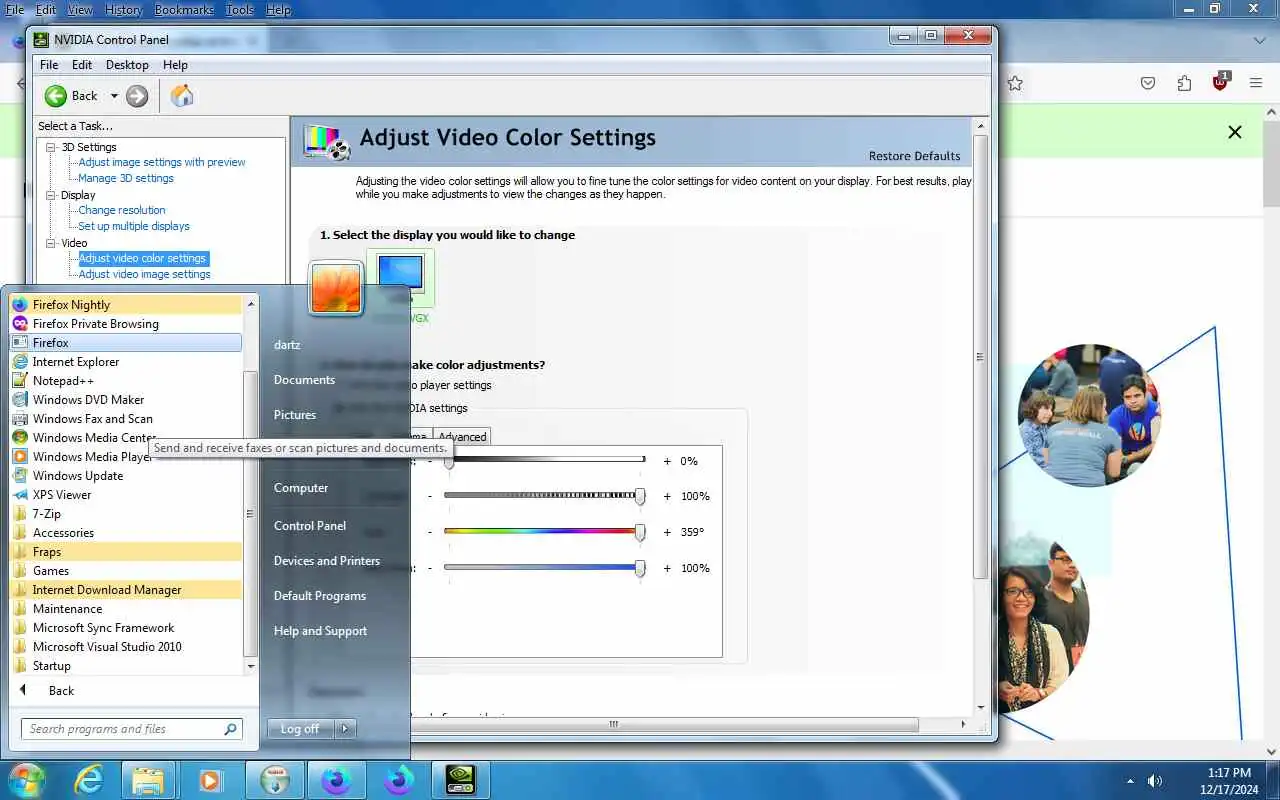This screenshot has height=800, width=1280.
Task: Collapse the Video tree node
Action: click(52, 243)
